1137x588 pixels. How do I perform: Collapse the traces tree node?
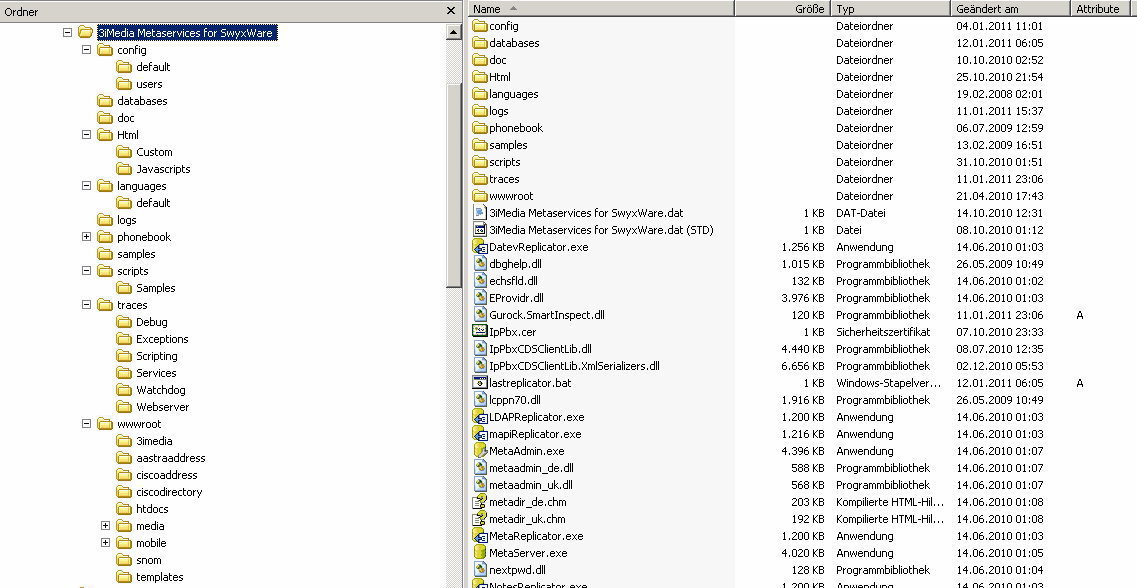coord(86,305)
